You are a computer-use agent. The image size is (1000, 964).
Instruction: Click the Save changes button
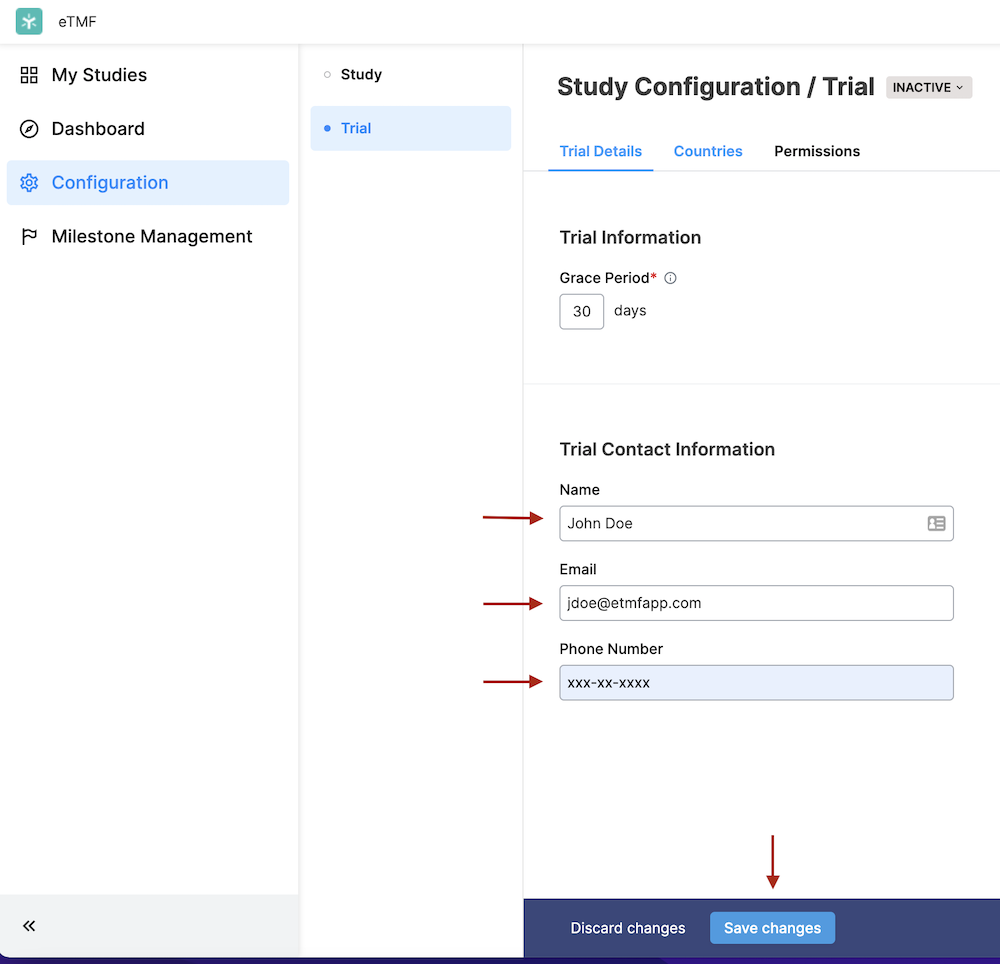click(x=772, y=928)
